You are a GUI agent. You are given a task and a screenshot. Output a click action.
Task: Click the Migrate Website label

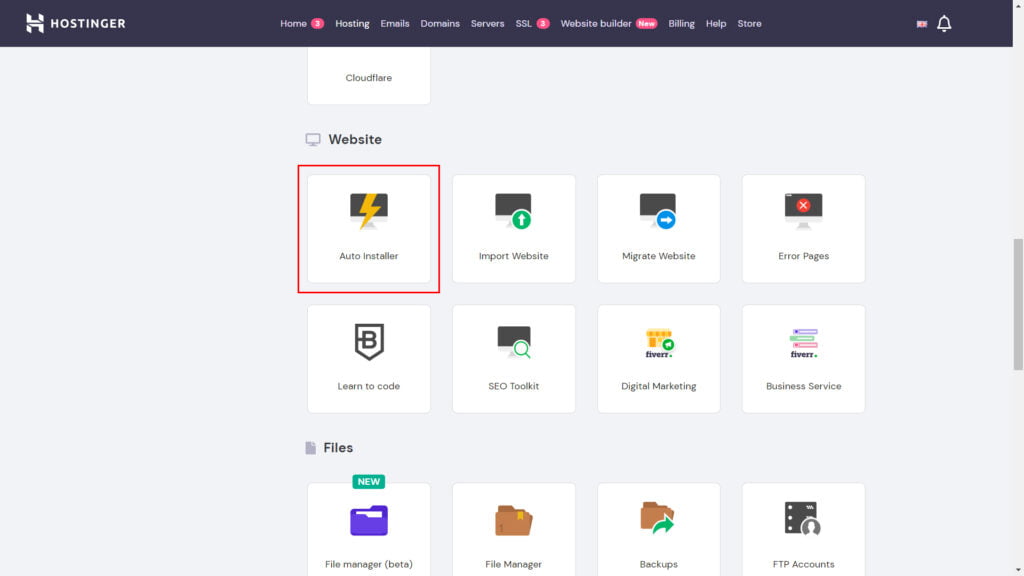pos(658,256)
